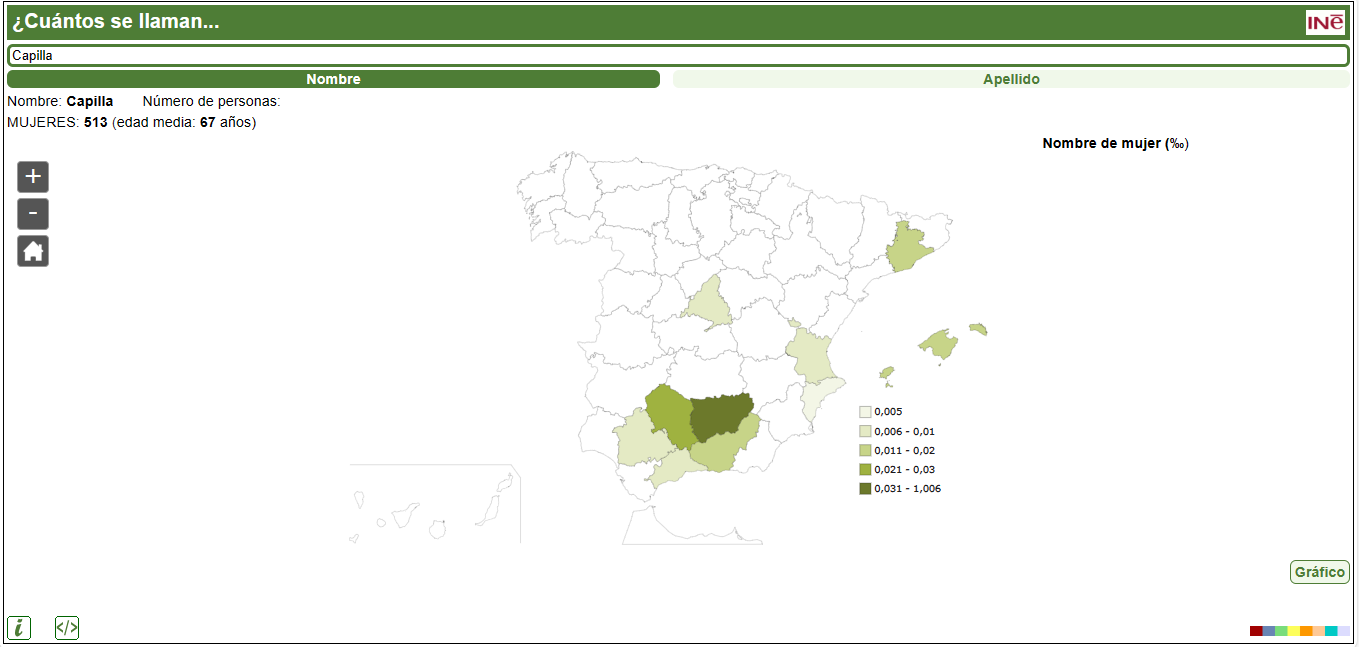Screen dimensions: 1359x647
Task: Switch to the Apellido tab
Action: [x=1011, y=79]
